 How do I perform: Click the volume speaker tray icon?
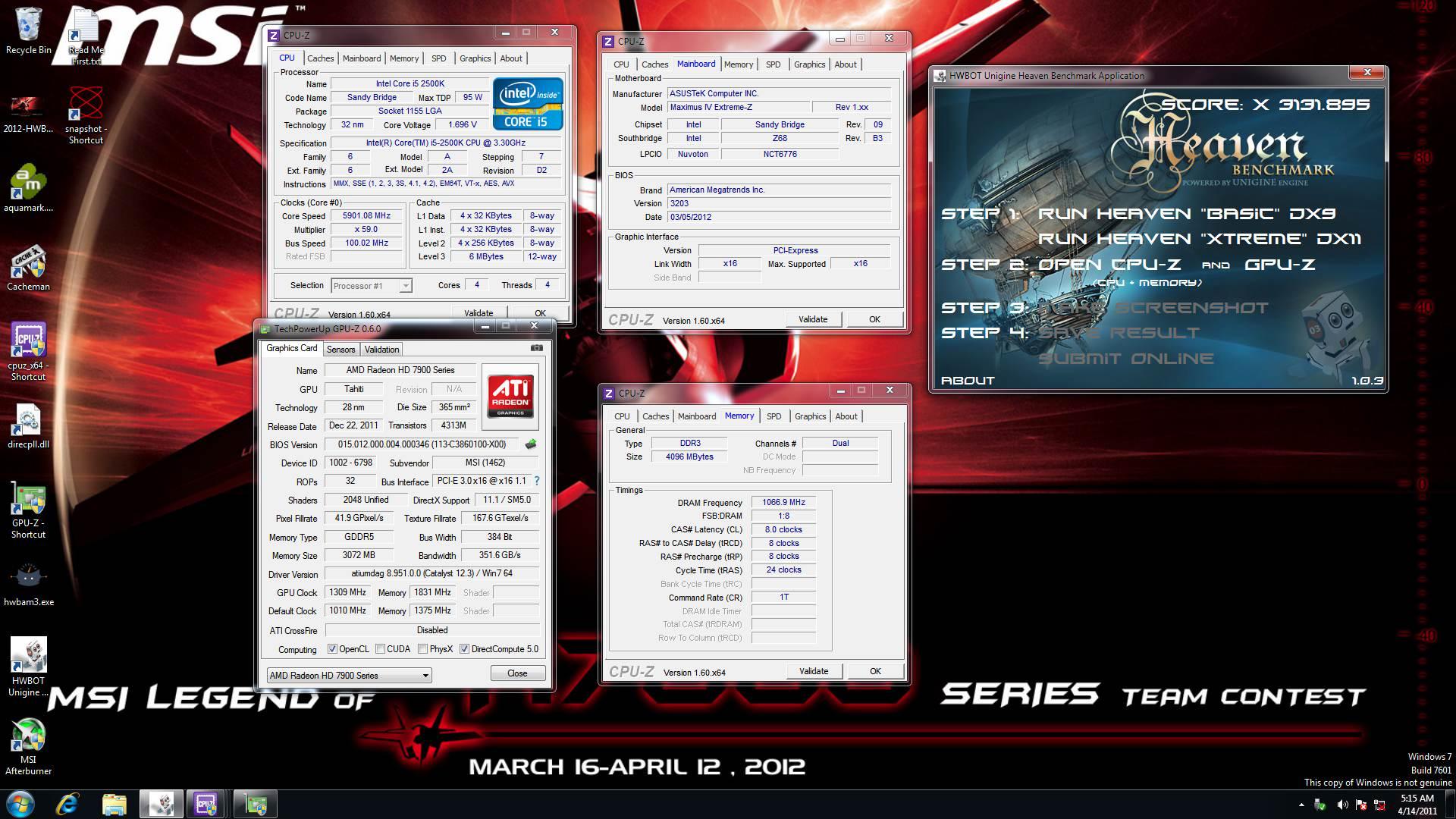(x=1342, y=805)
